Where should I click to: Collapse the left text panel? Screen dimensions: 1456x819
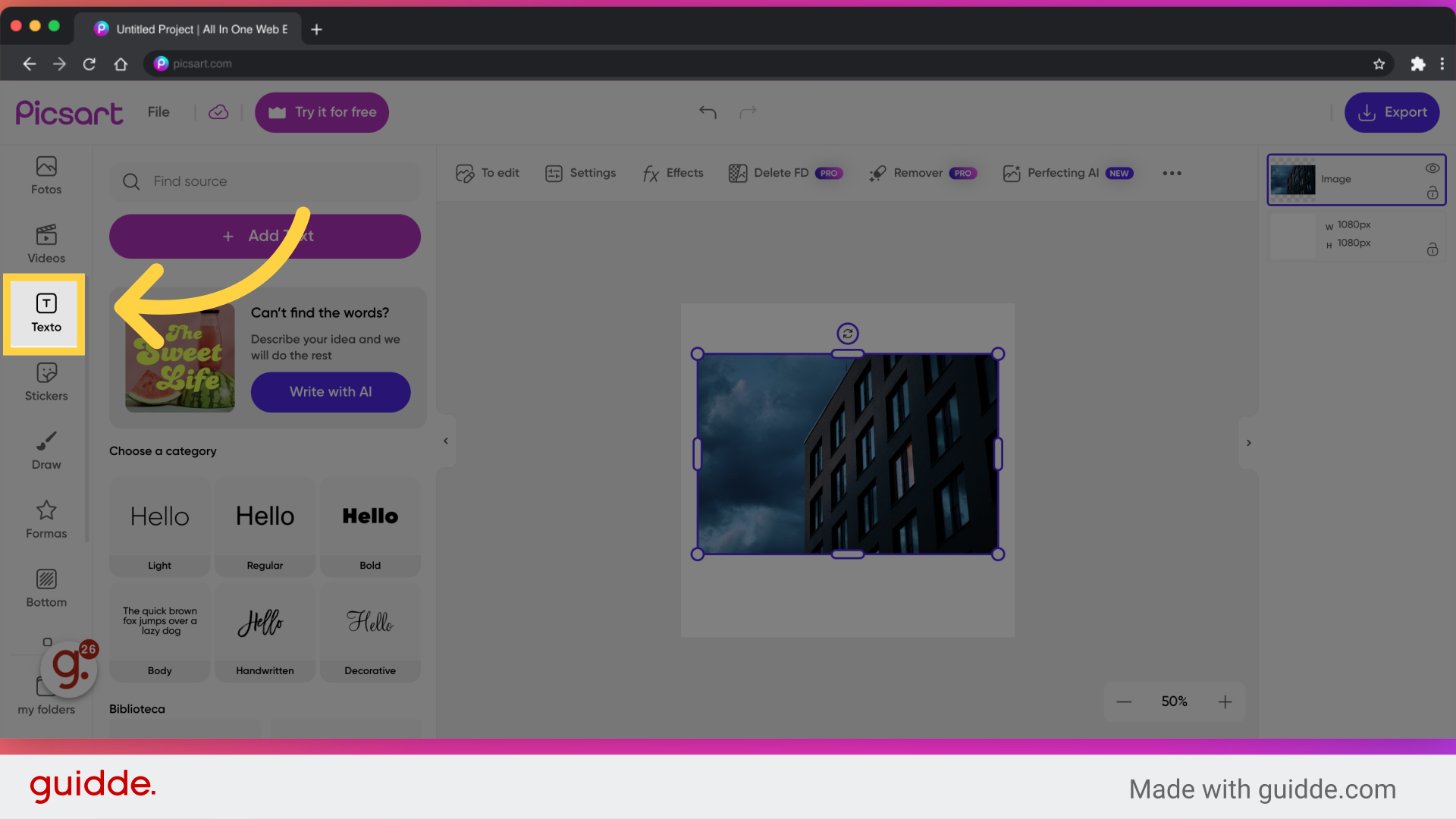(446, 441)
